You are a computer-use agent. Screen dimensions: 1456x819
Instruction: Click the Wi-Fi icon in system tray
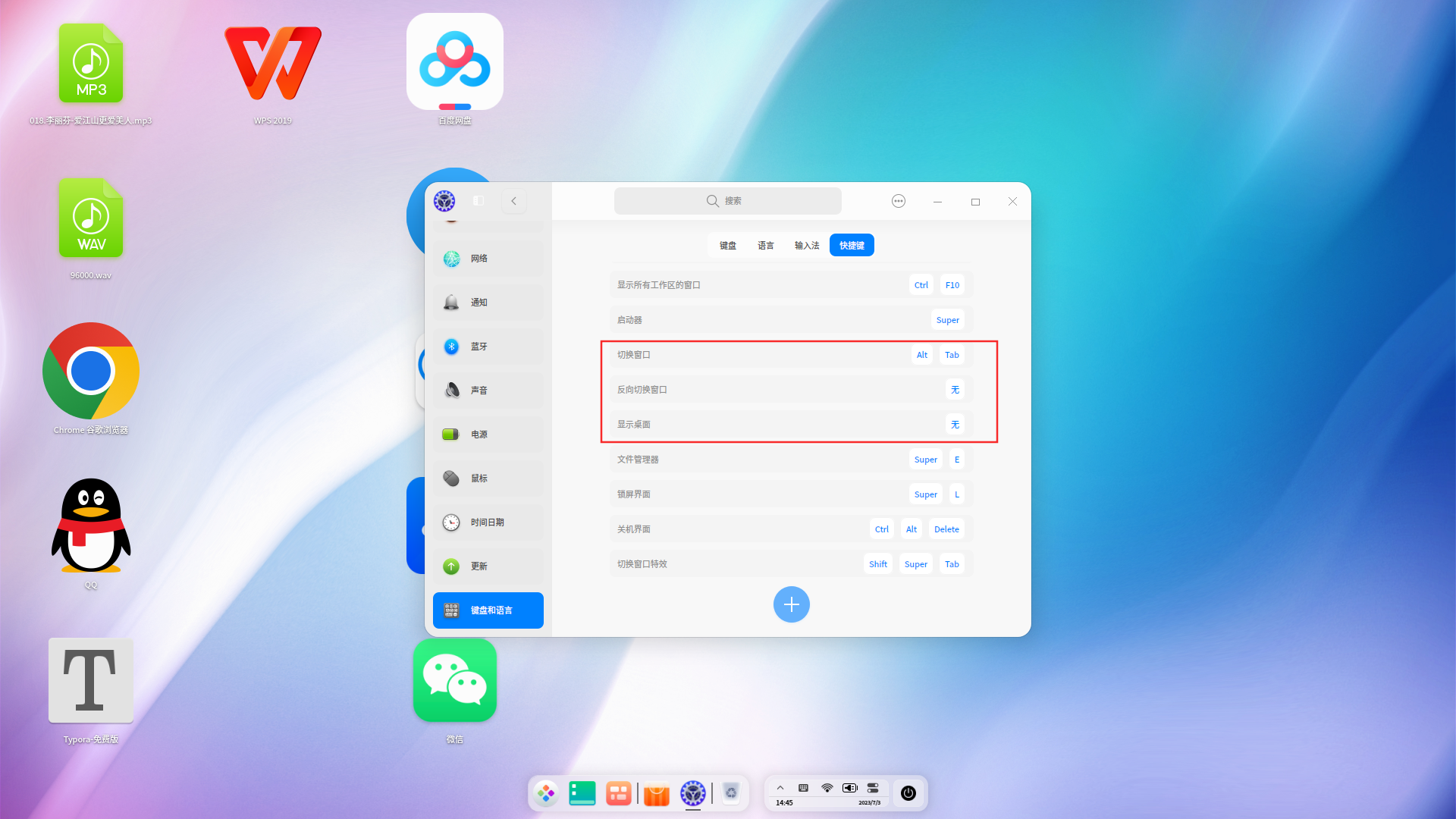click(826, 787)
